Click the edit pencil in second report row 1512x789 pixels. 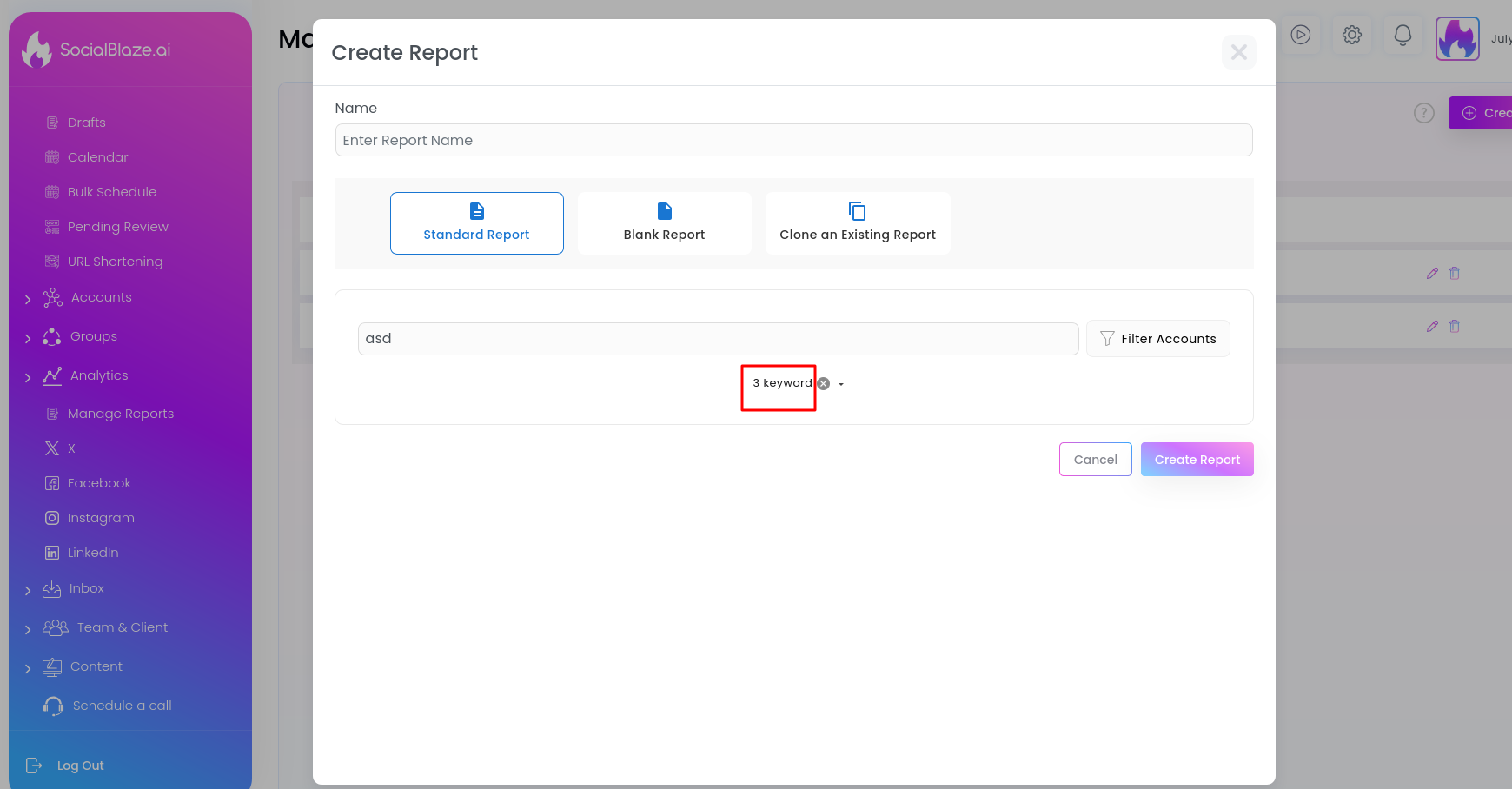tap(1432, 326)
